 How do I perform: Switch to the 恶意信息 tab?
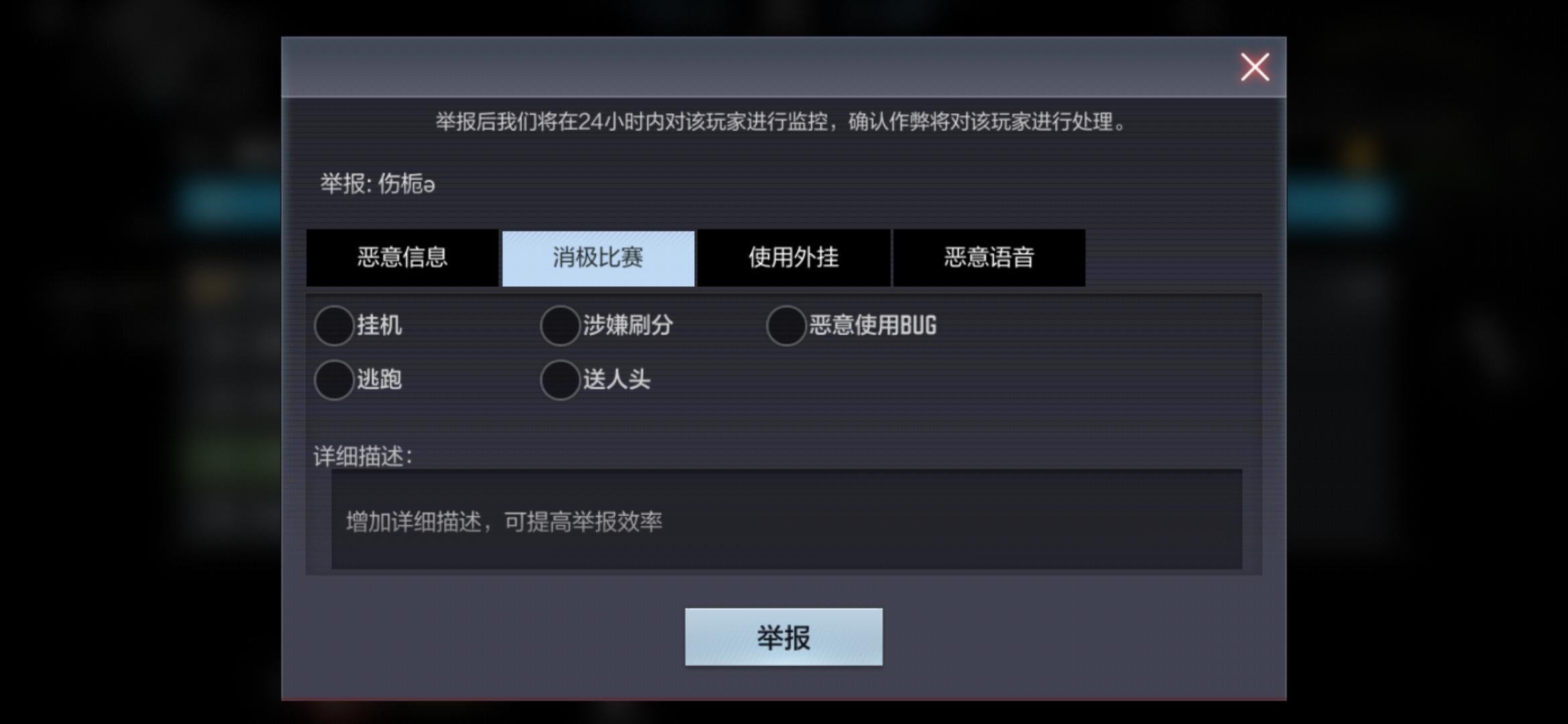402,258
